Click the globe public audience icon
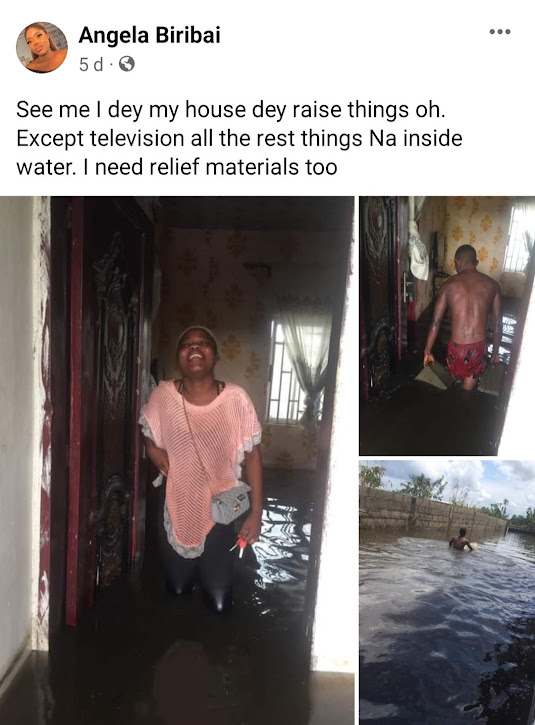The width and height of the screenshot is (535, 725). (x=127, y=64)
